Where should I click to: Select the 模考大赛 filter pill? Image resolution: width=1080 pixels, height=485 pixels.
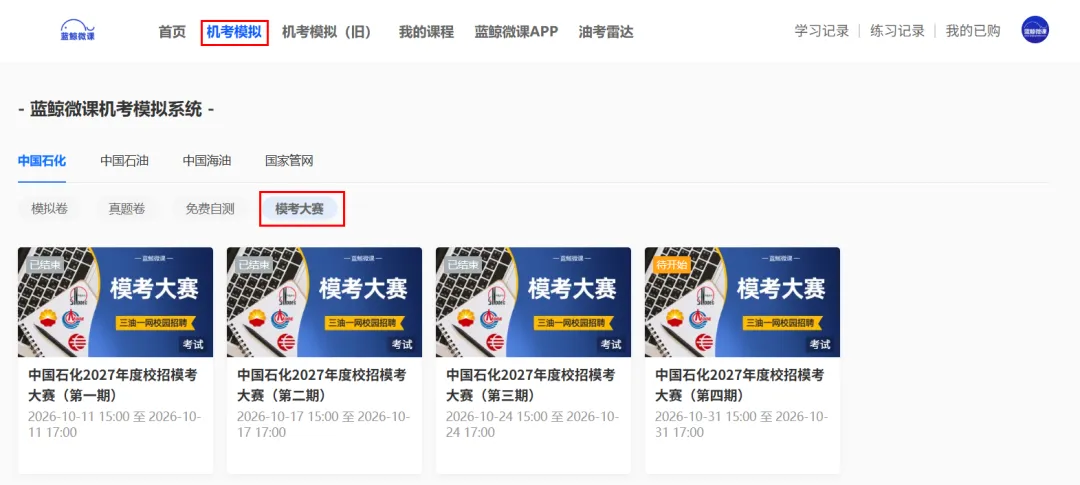click(300, 209)
